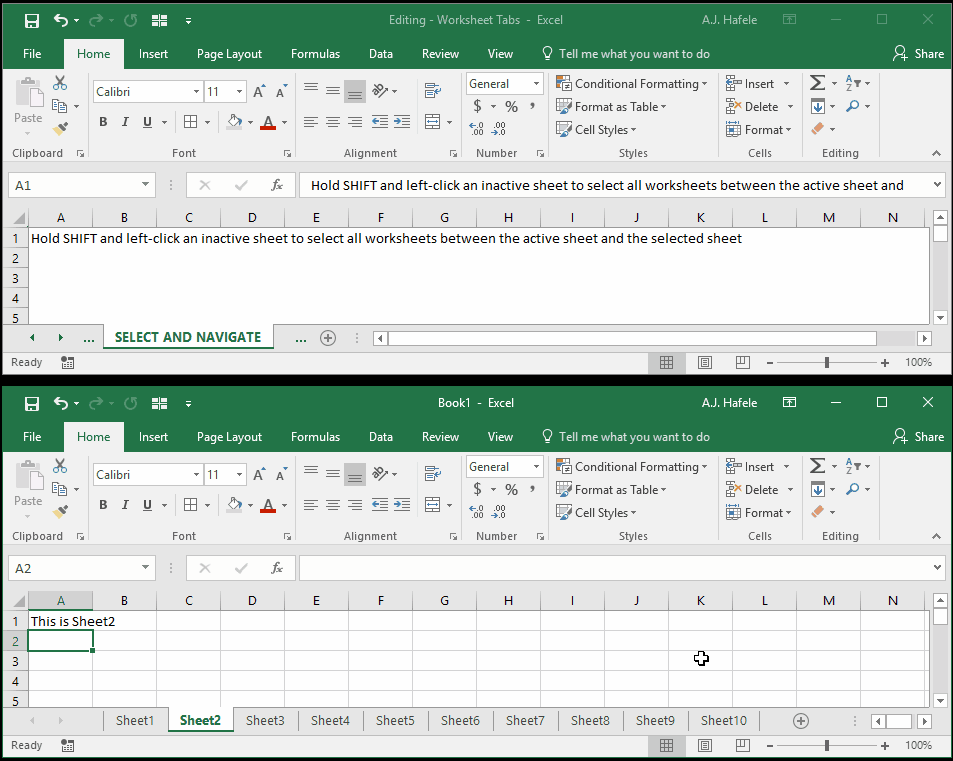The height and width of the screenshot is (761, 953).
Task: Center text horizontally in Book1 window
Action: click(x=332, y=505)
